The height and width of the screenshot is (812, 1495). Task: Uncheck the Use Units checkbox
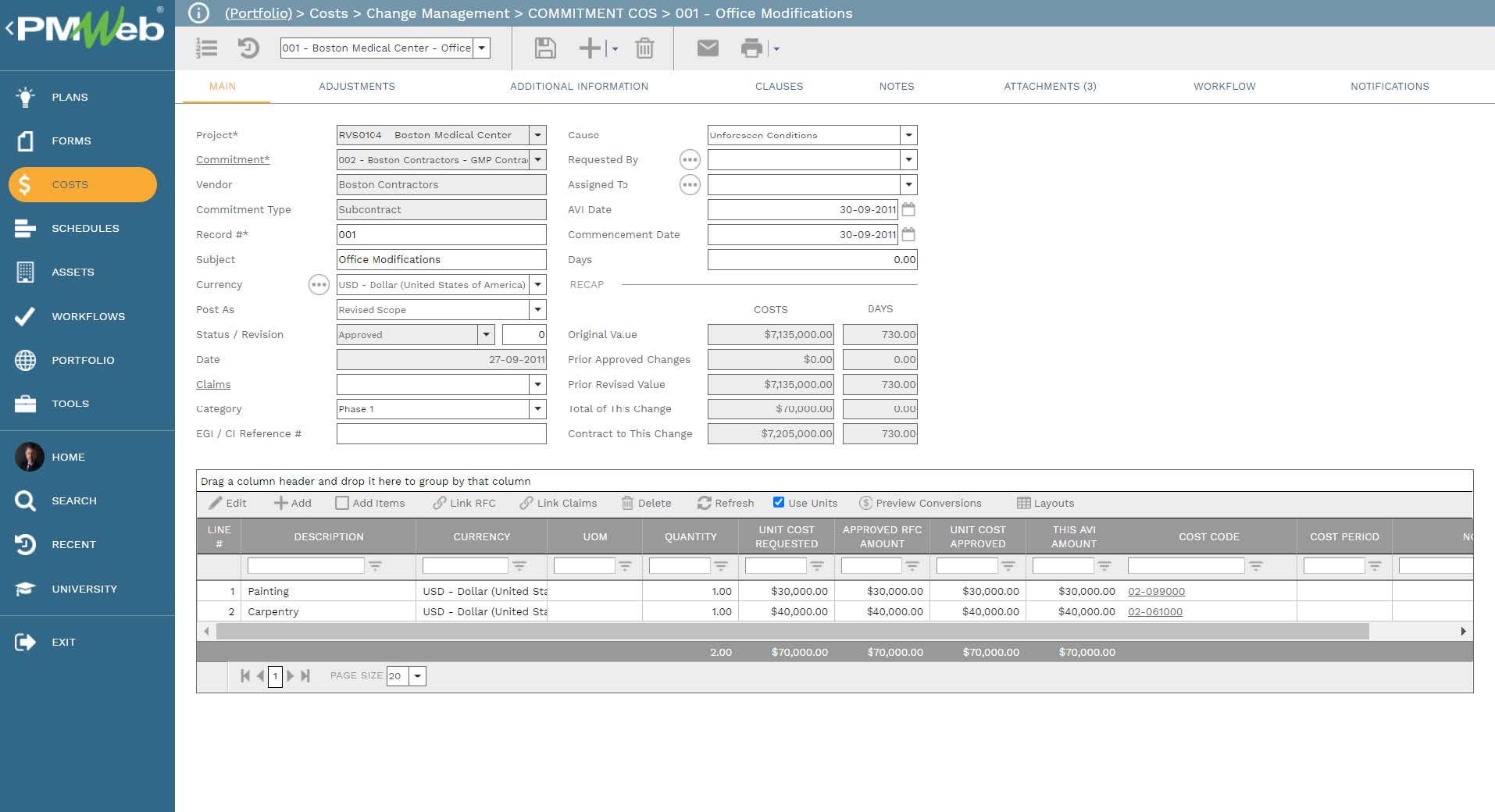[x=779, y=503]
